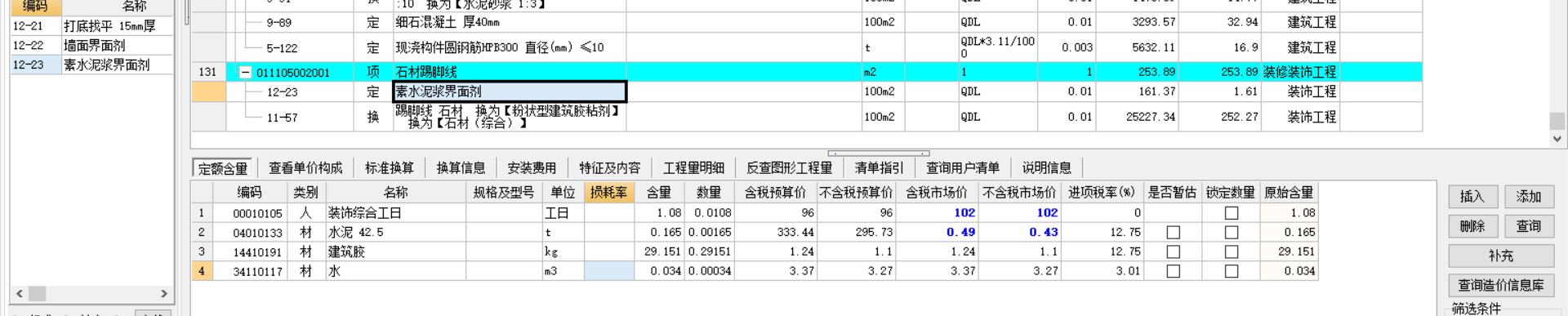
Task: Click material 装饰综合工日 name cell
Action: (396, 213)
